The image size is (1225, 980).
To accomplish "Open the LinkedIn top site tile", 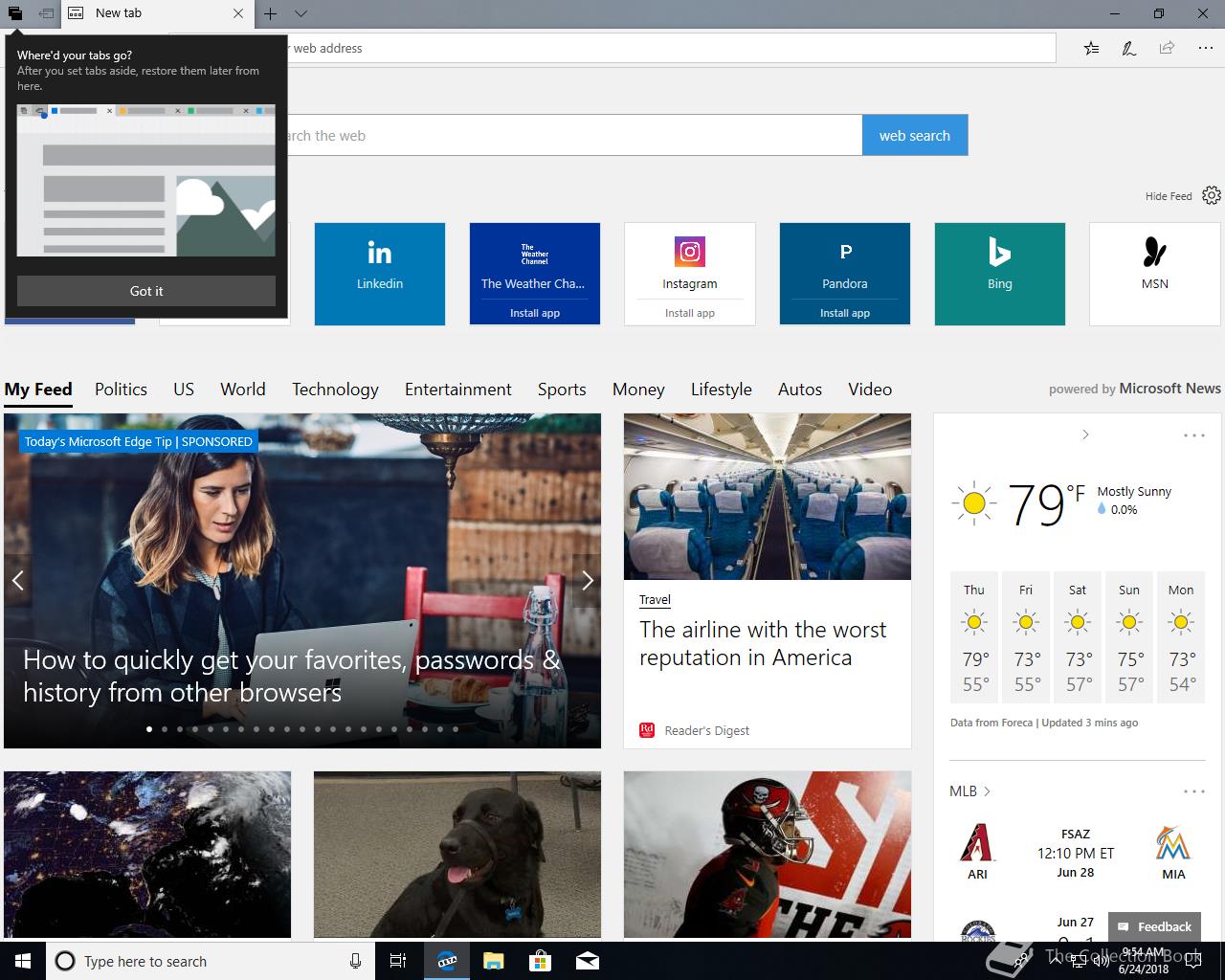I will click(380, 274).
